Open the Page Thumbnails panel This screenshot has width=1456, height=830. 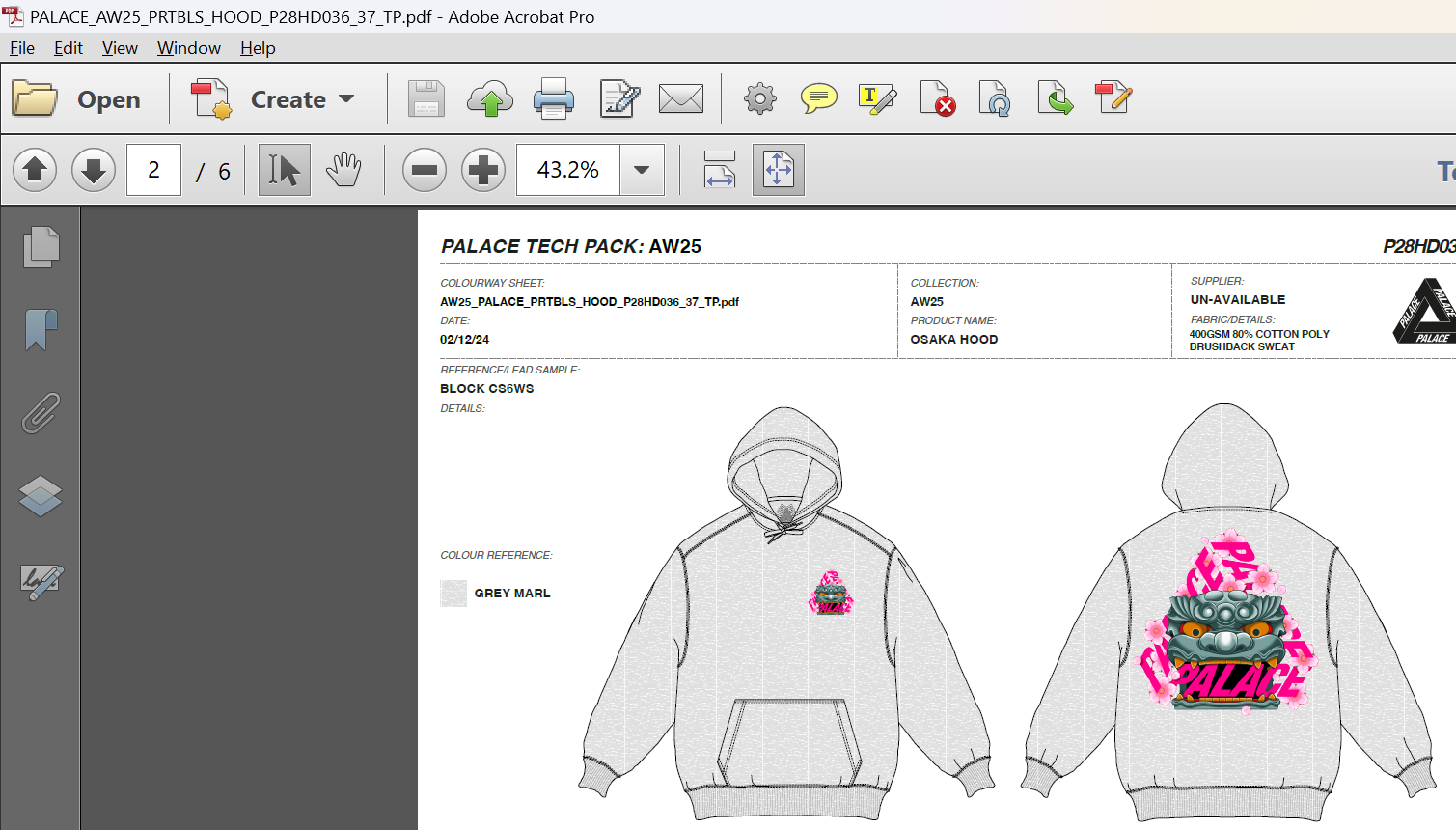click(x=41, y=247)
